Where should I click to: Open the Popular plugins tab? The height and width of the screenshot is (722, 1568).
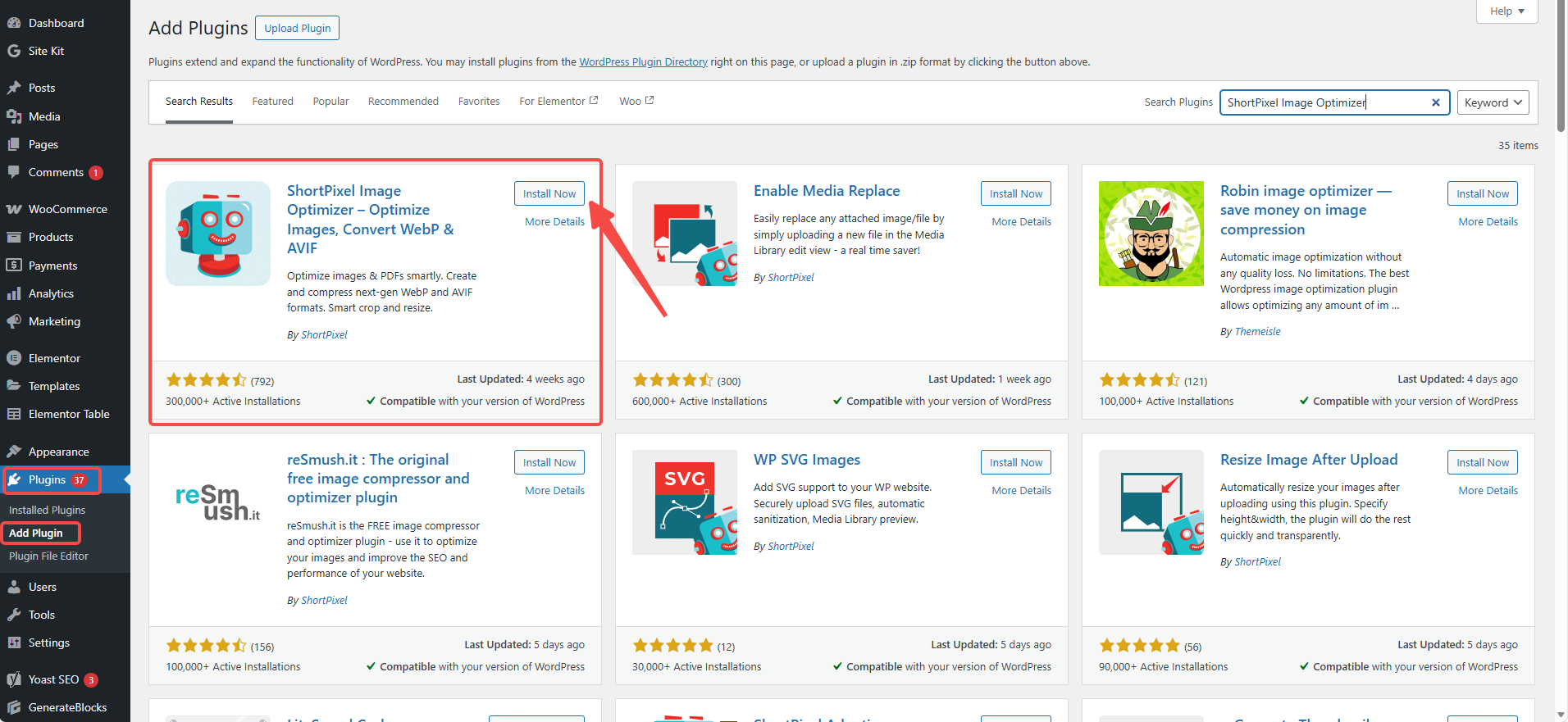pos(330,102)
